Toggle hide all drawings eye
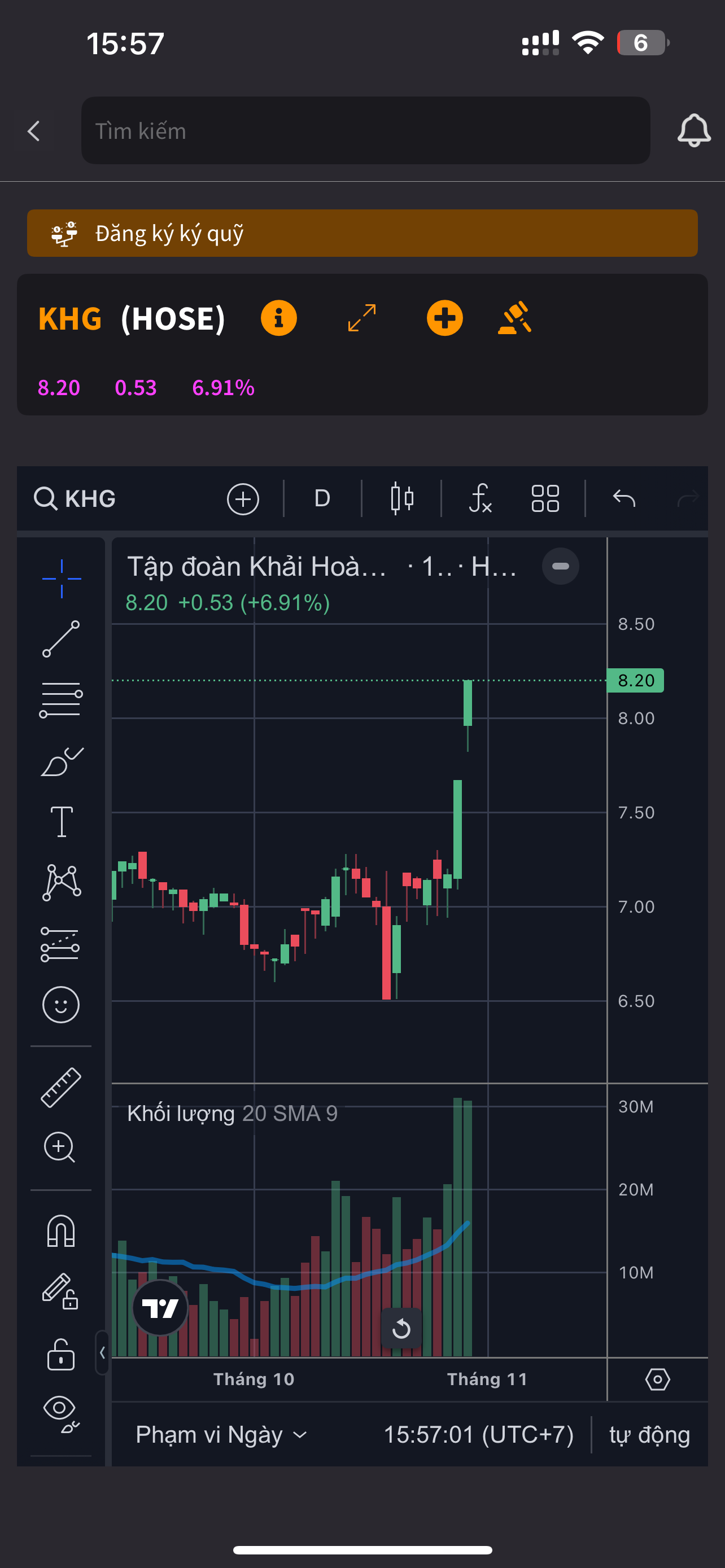 pyautogui.click(x=61, y=1413)
